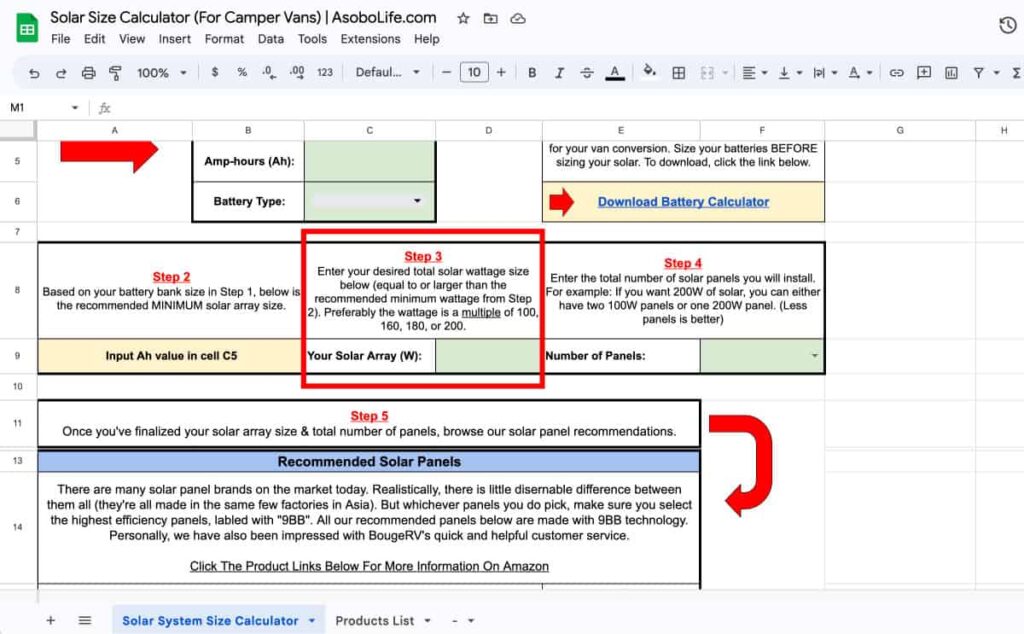1024x634 pixels.
Task: Click the insert comment icon
Action: [923, 72]
